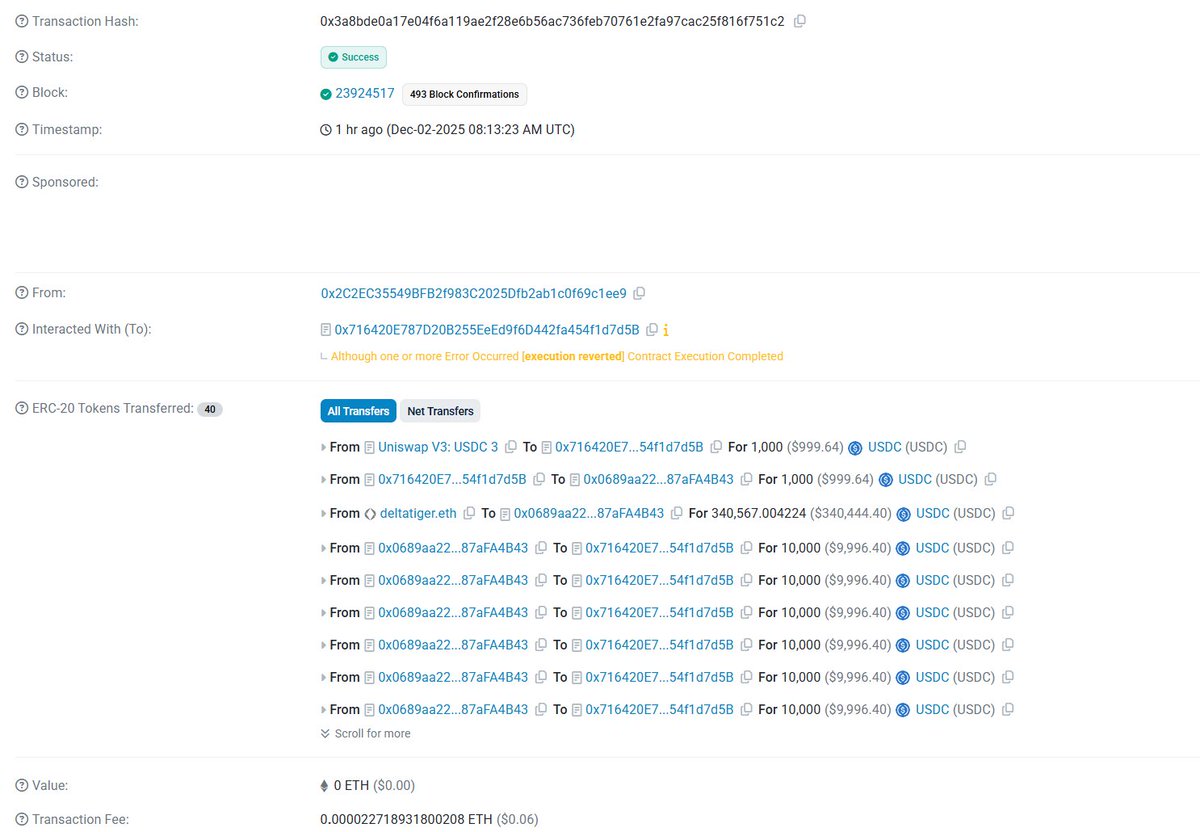Copy the deltatiger.eth address

(x=469, y=513)
